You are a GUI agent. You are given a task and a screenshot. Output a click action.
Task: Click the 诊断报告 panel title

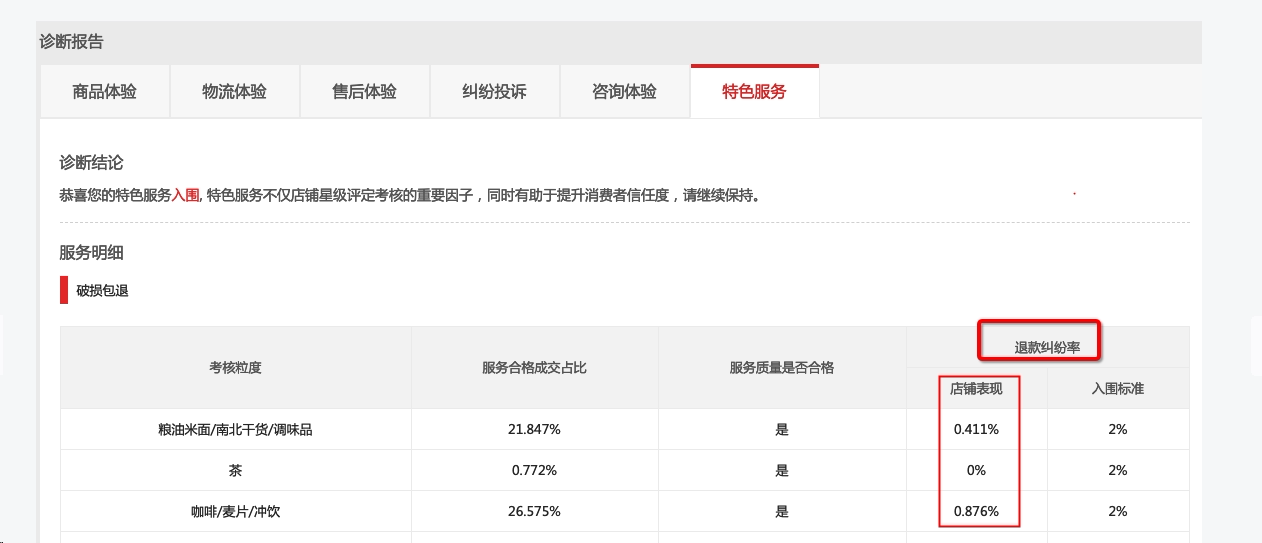click(x=71, y=42)
